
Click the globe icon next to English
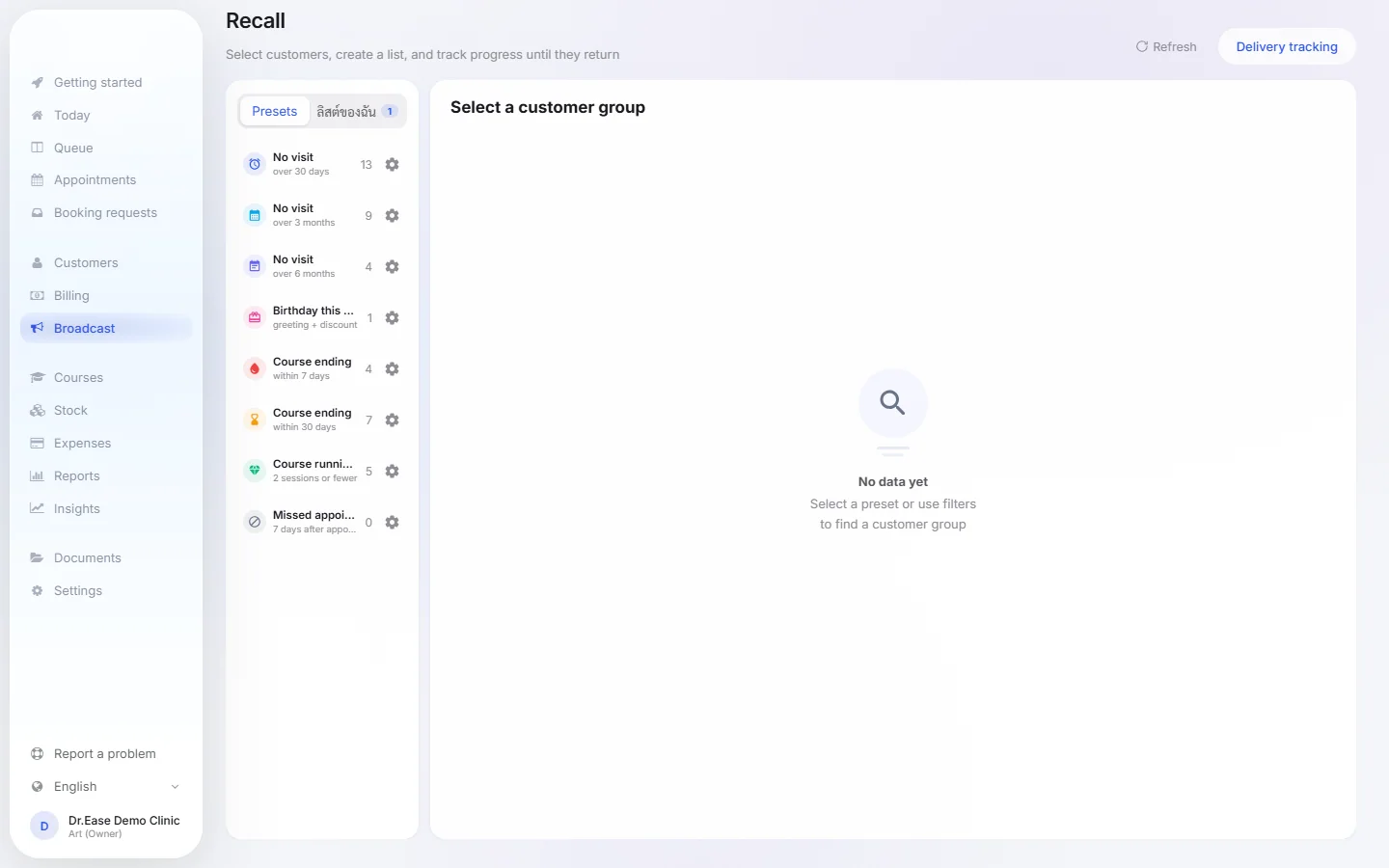(x=37, y=787)
